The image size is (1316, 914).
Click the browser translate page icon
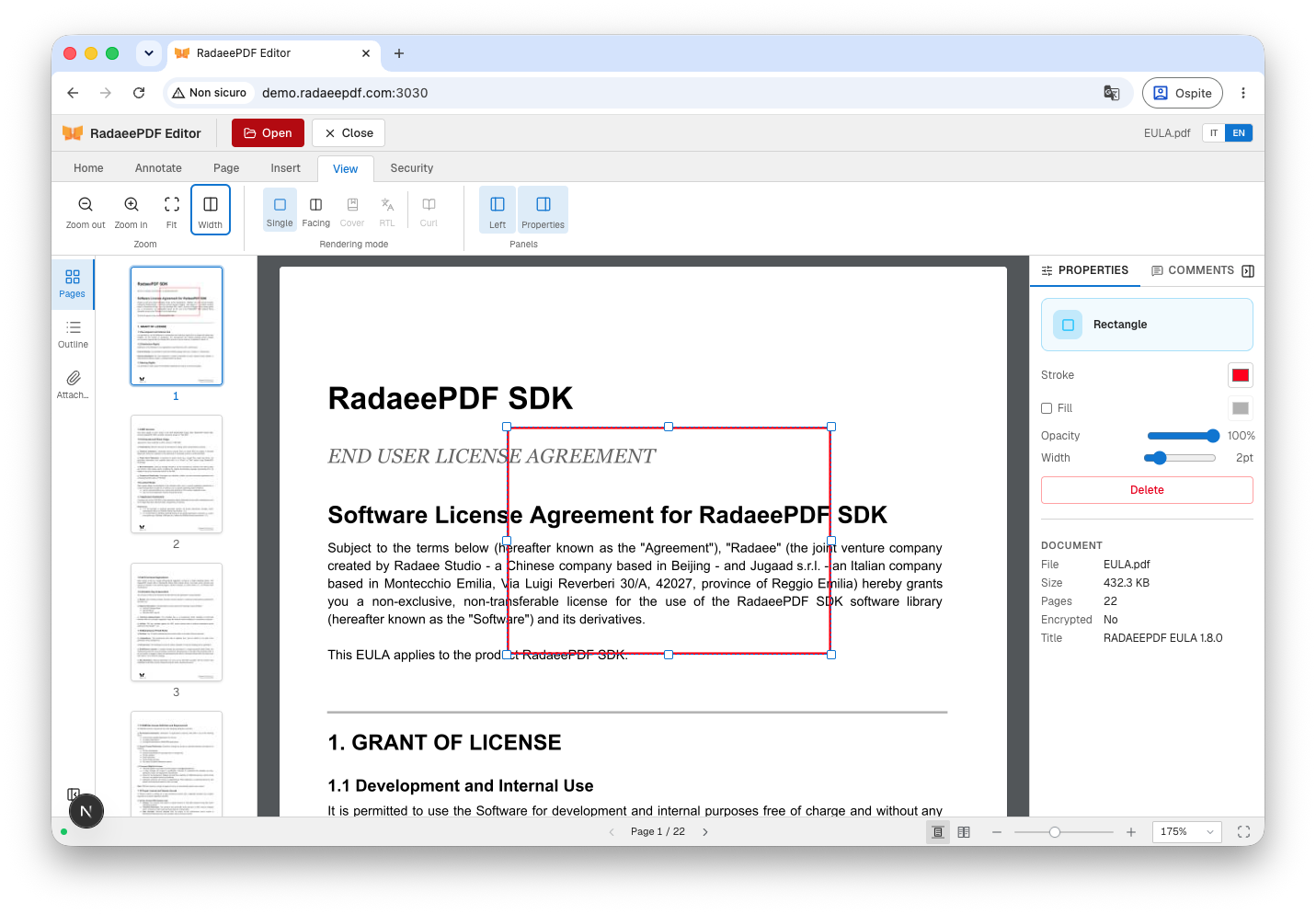point(1112,93)
